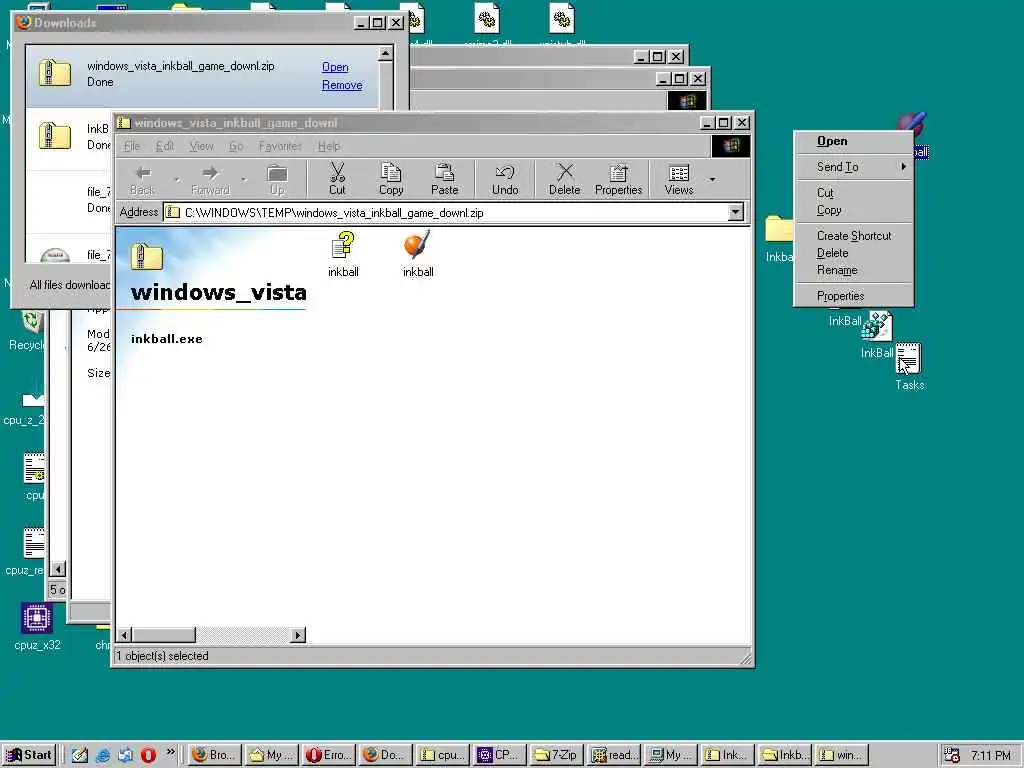Click the first Quick Launch notepad icon
This screenshot has height=768, width=1024.
click(80, 755)
